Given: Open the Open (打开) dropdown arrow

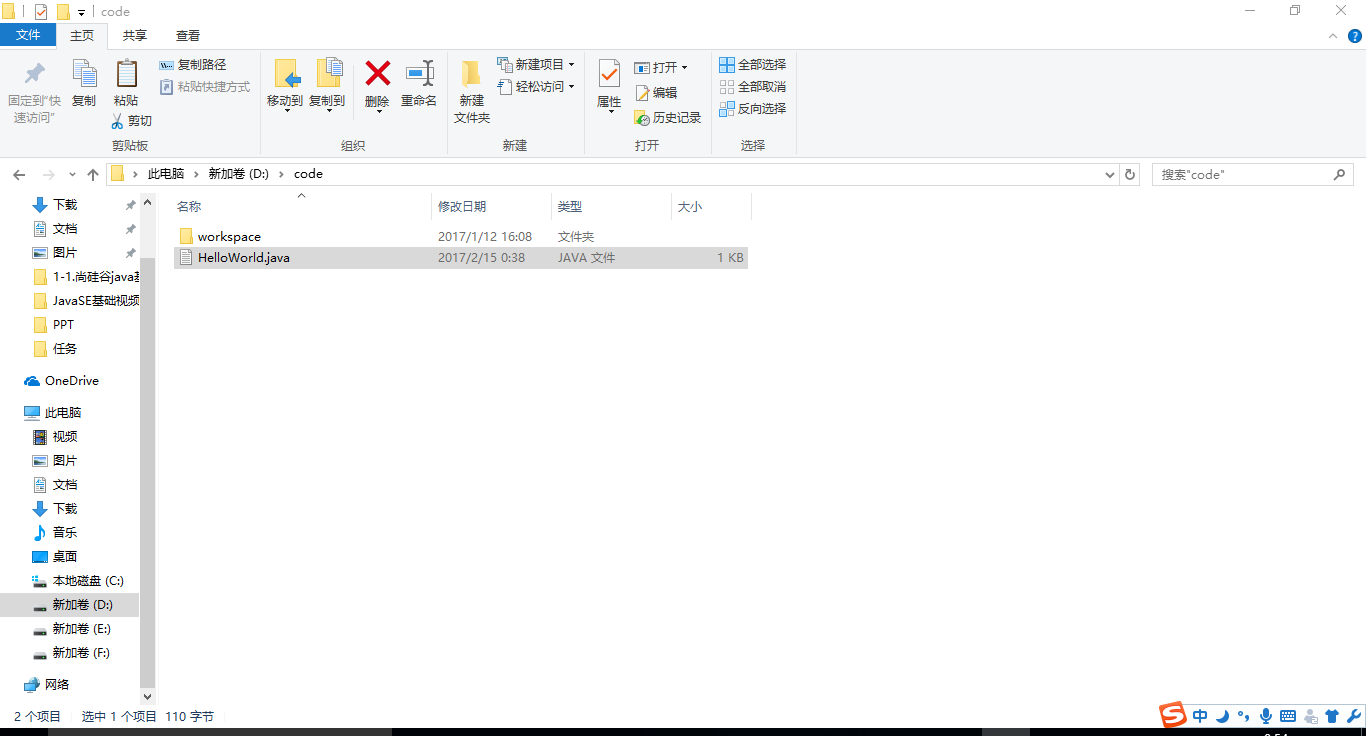Looking at the screenshot, I should 684,68.
